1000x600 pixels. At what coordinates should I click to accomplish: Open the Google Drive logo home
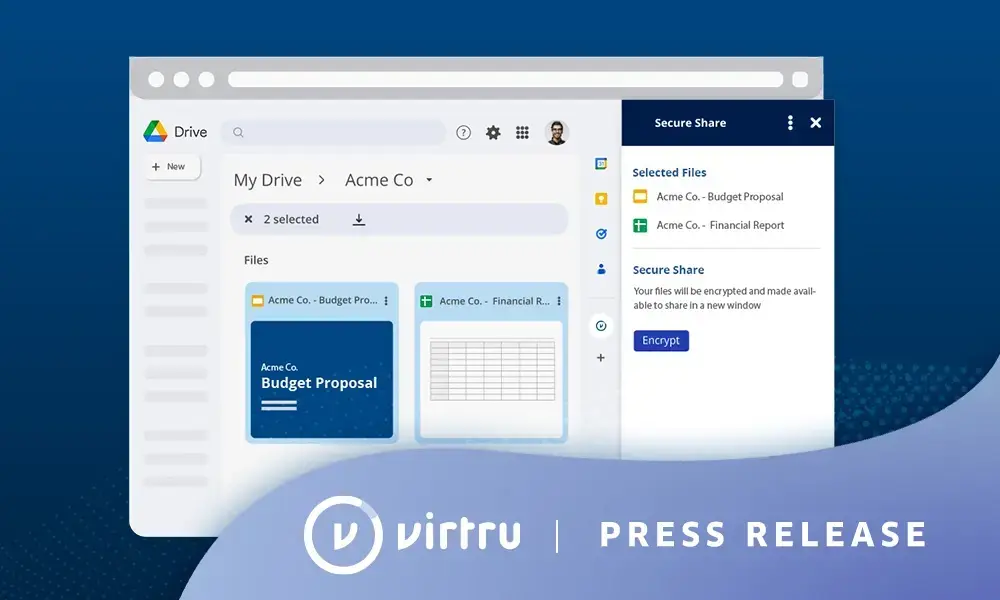(x=175, y=131)
